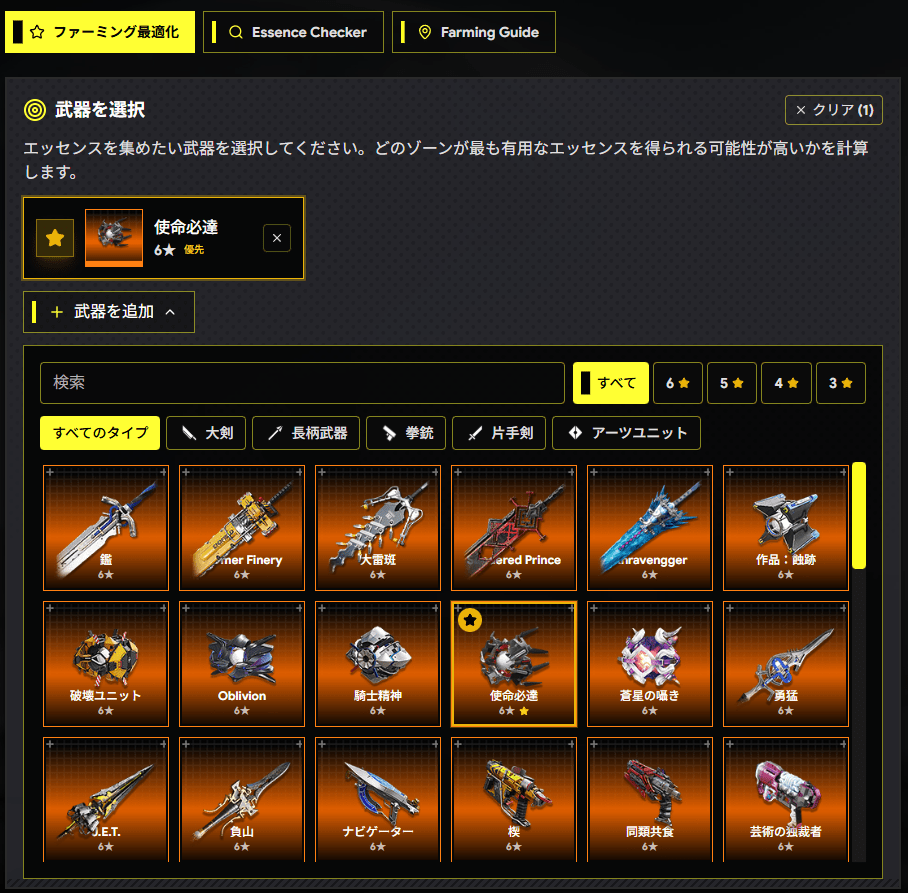908x893 pixels.
Task: Show only 3 star weapons
Action: pos(841,383)
